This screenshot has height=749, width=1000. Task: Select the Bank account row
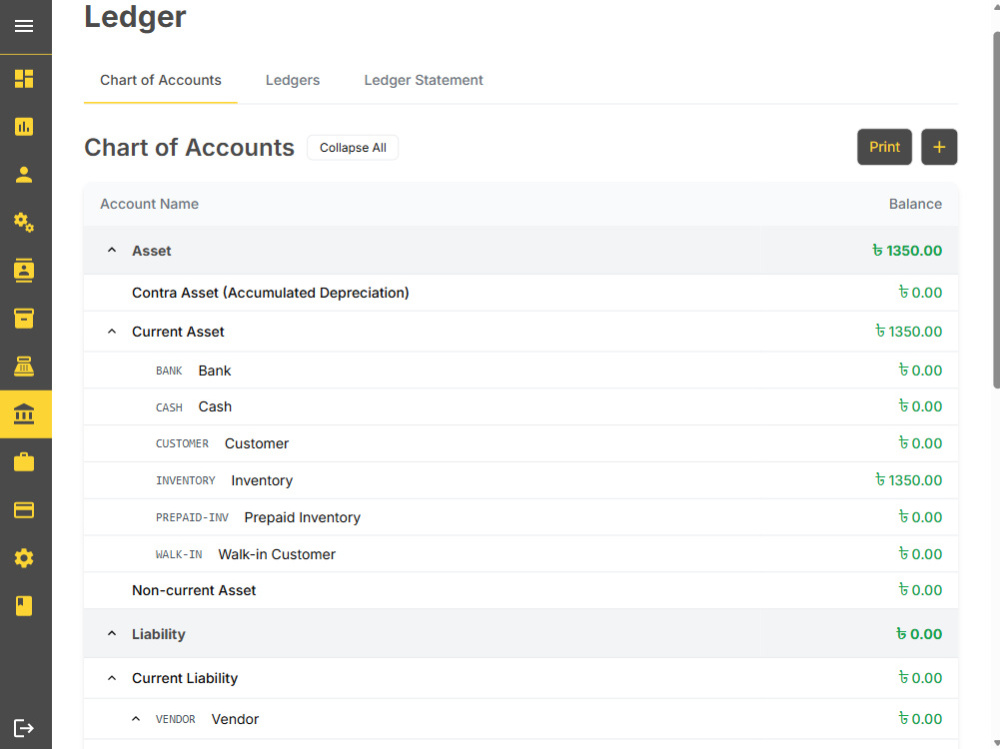point(520,371)
